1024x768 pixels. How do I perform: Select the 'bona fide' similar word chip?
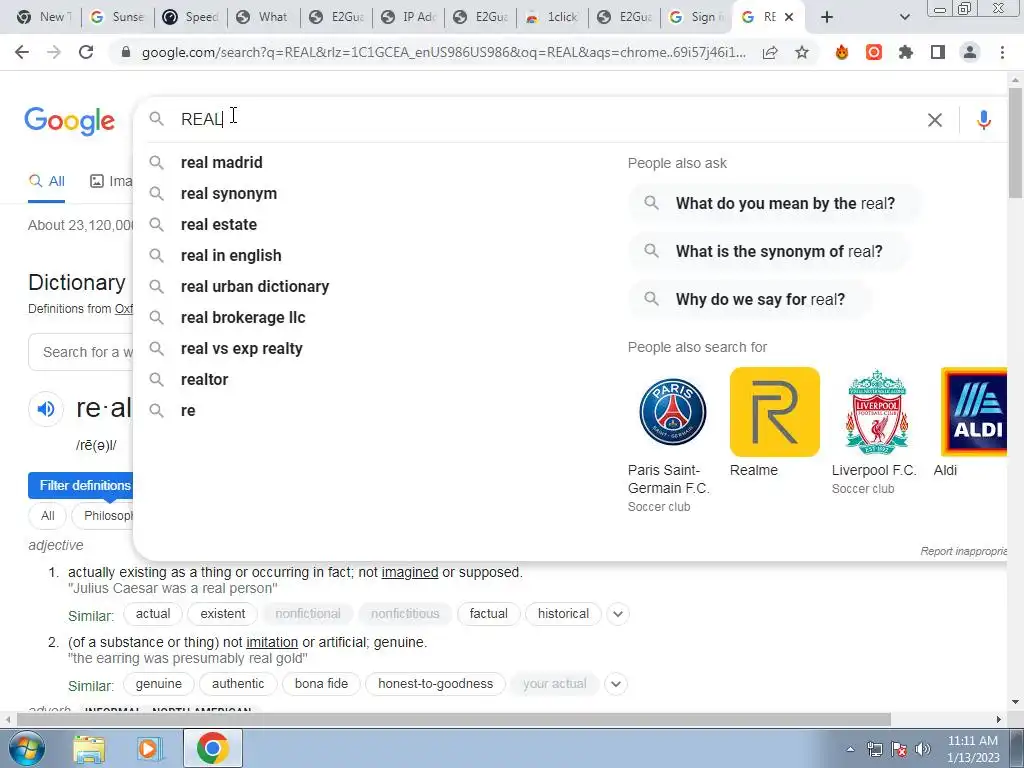pyautogui.click(x=321, y=684)
